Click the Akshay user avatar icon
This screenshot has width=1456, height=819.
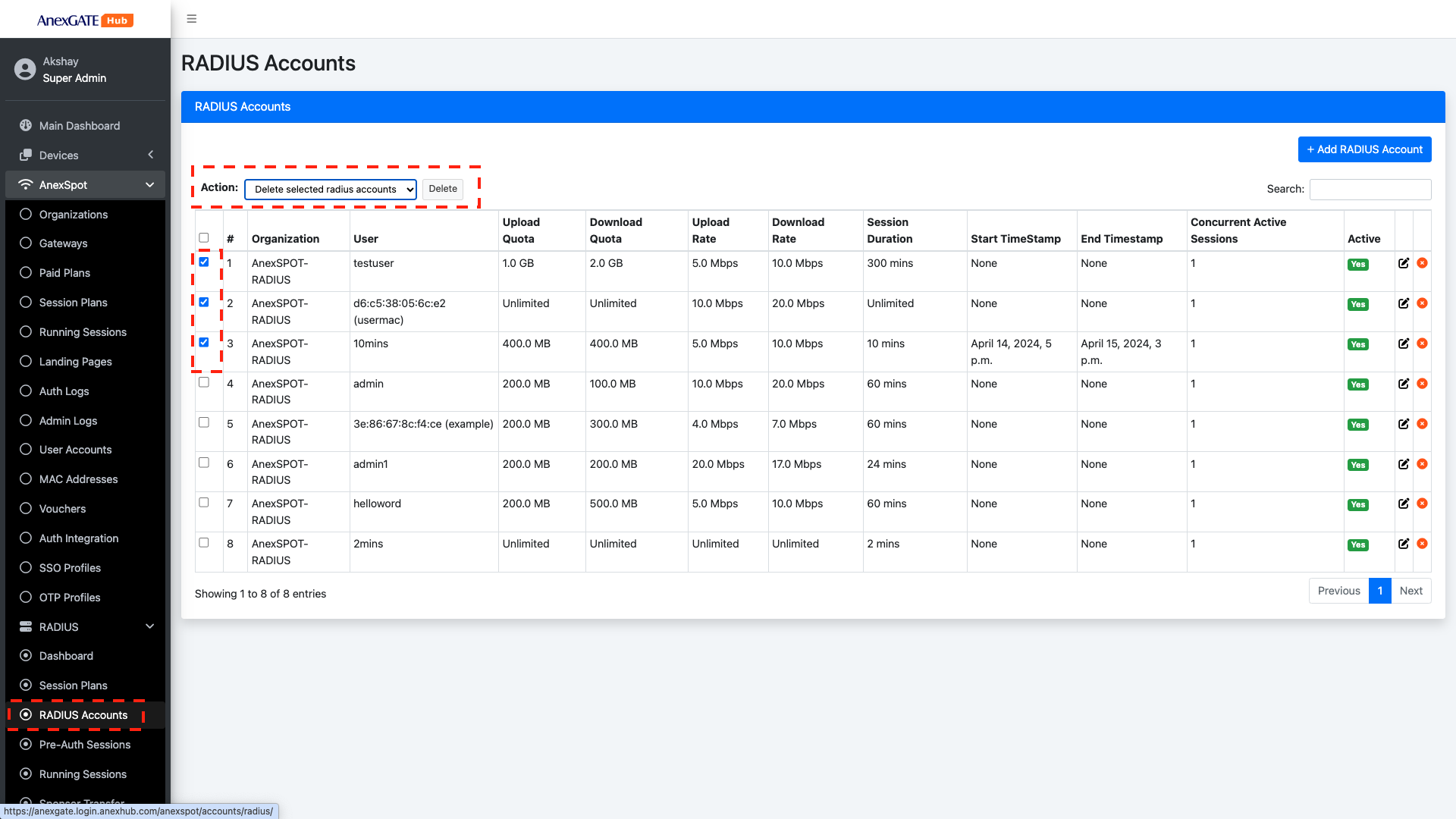(x=25, y=70)
